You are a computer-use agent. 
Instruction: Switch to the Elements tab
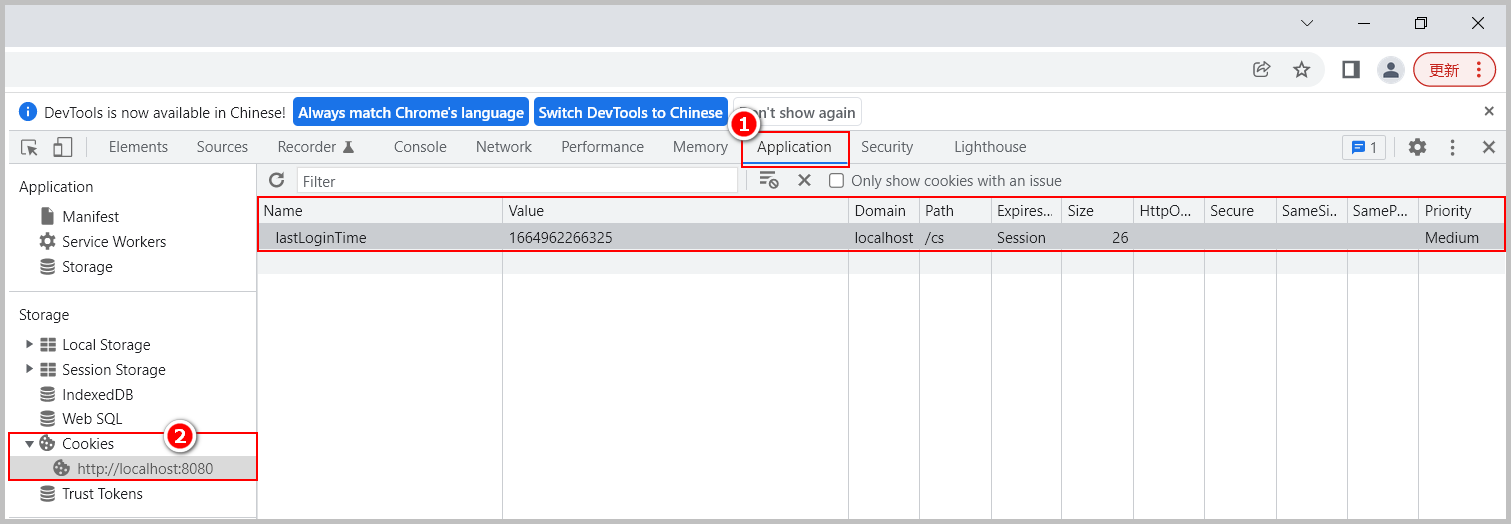coord(138,147)
